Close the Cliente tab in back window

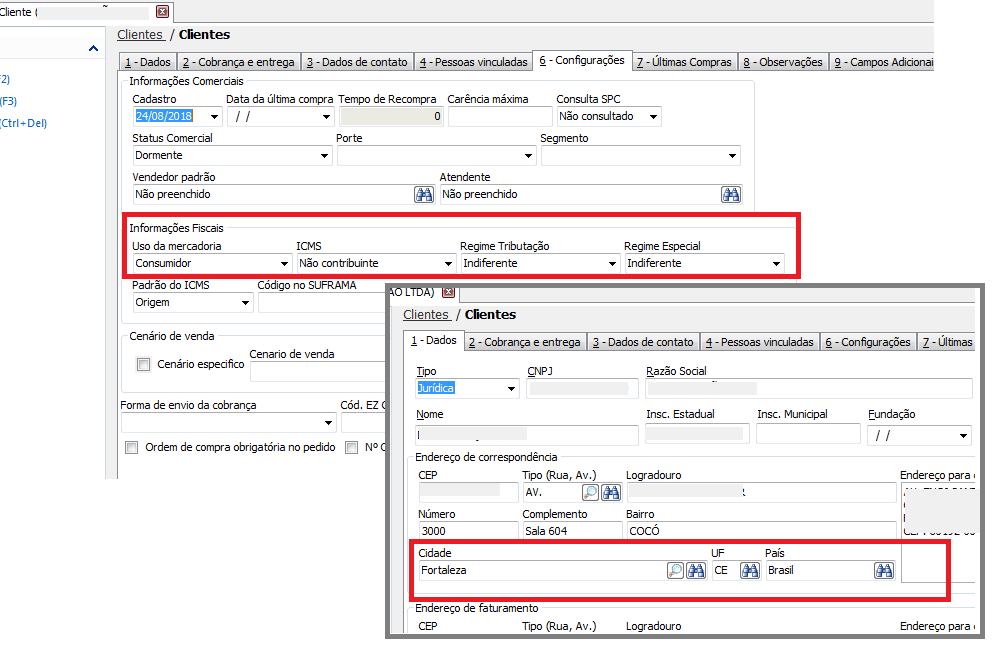click(162, 11)
